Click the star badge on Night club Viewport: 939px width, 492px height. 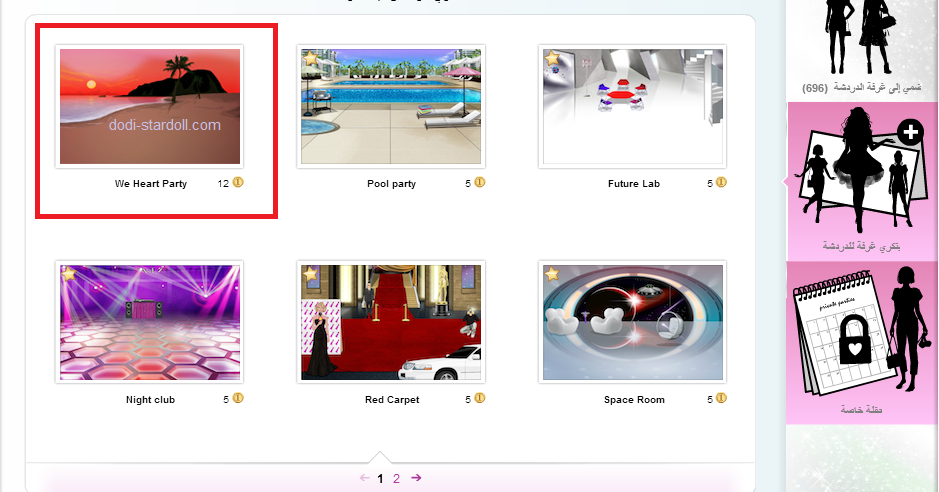pos(69,274)
